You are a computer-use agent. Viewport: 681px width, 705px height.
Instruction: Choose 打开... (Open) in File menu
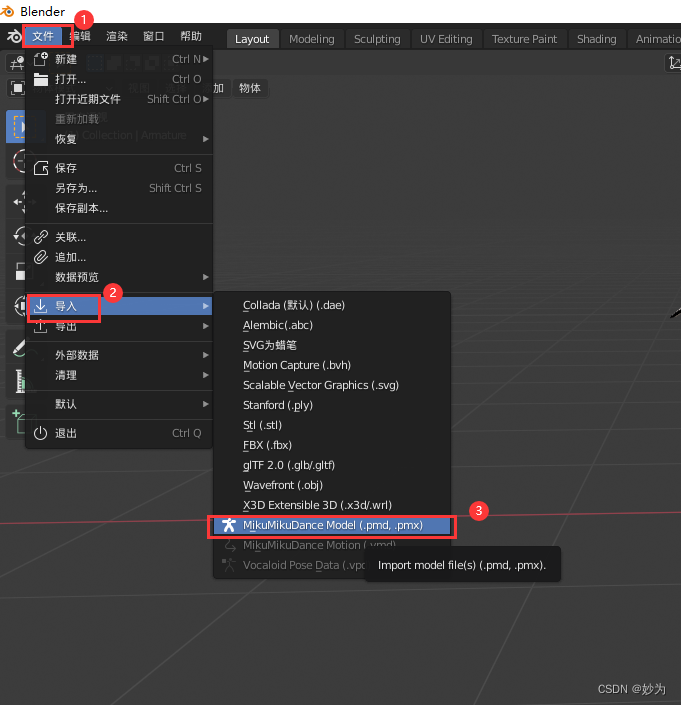pos(119,80)
